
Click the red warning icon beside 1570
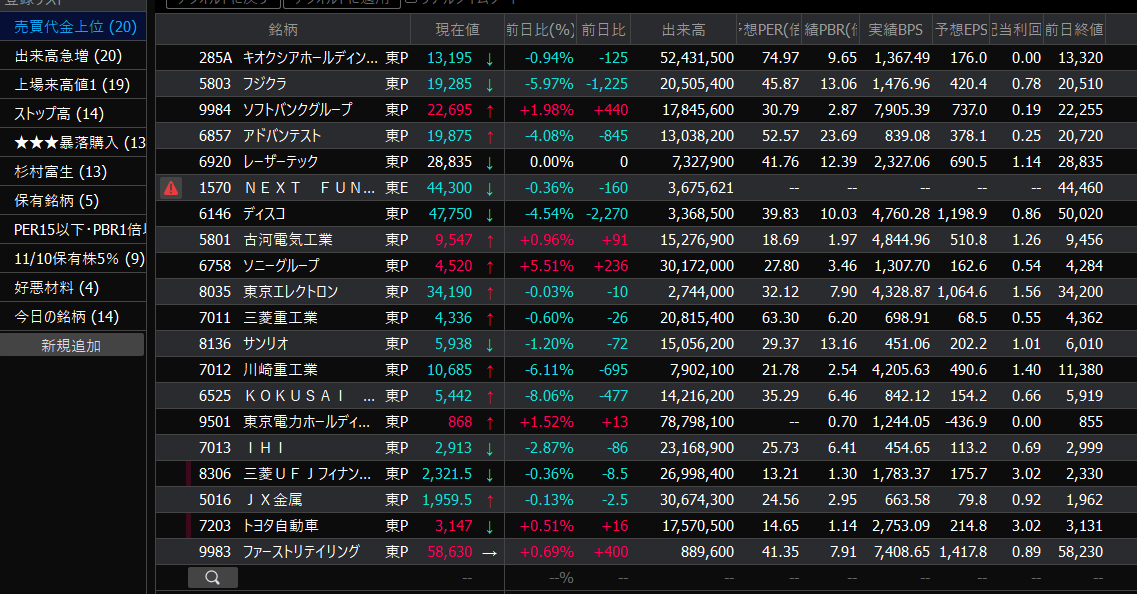point(171,187)
